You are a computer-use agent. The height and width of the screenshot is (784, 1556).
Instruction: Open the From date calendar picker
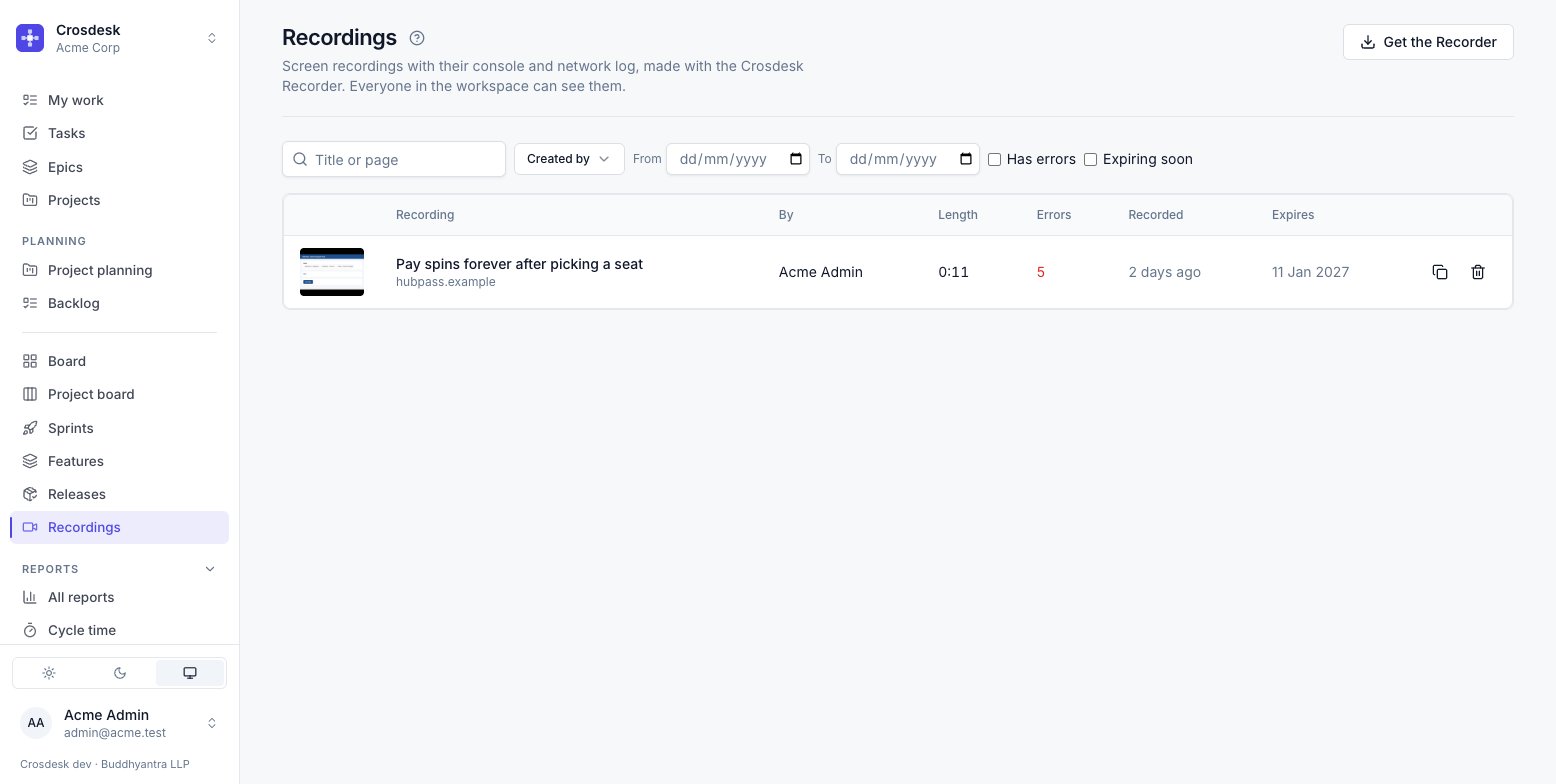tap(796, 159)
